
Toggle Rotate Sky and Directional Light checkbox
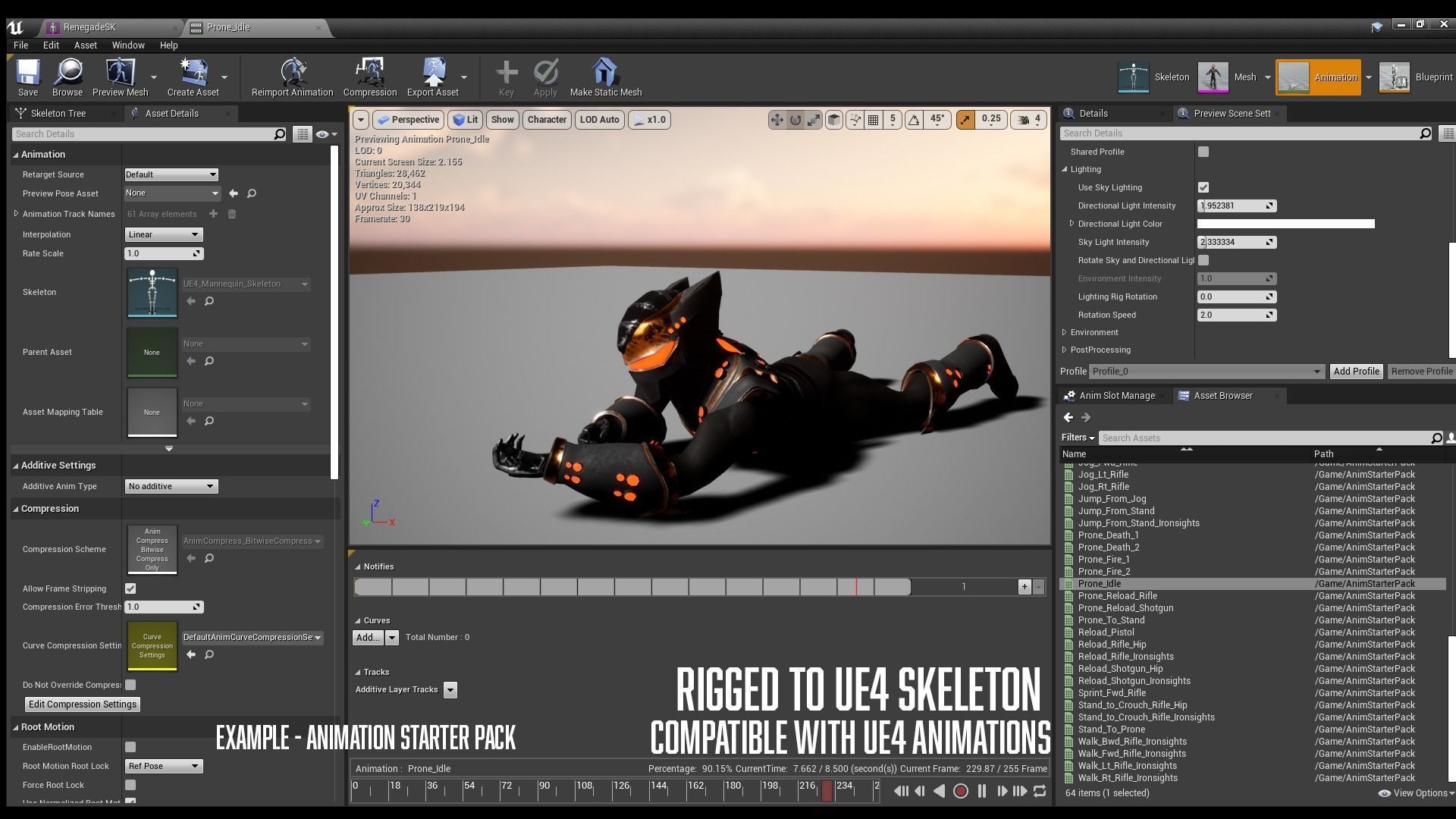[x=1203, y=260]
